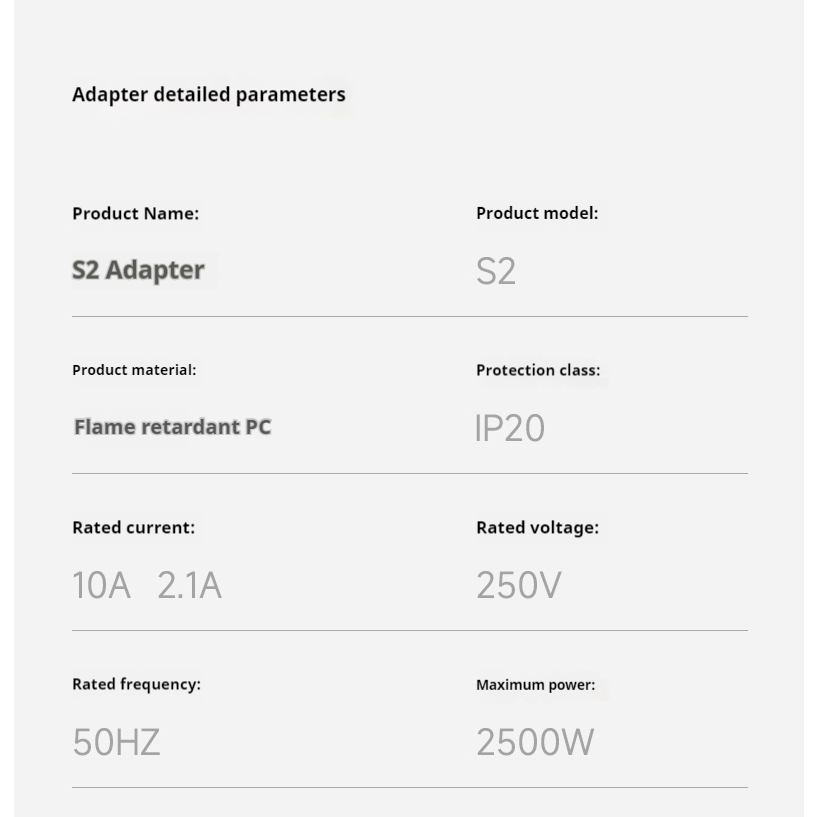Click the divider line under the Rated frequency row
Image resolution: width=817 pixels, height=817 pixels.
[409, 787]
